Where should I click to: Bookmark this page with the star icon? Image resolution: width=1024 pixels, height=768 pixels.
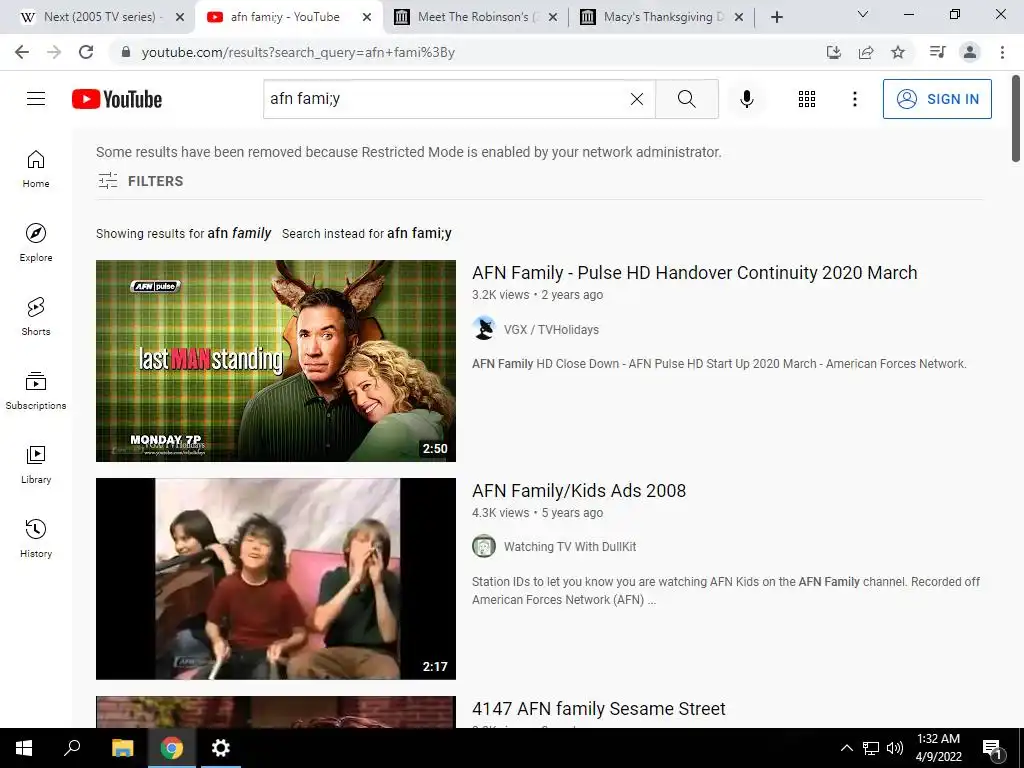pyautogui.click(x=898, y=52)
